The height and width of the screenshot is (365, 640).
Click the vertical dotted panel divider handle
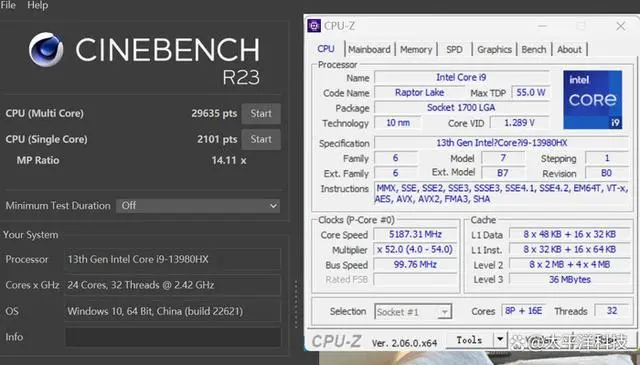(x=296, y=304)
